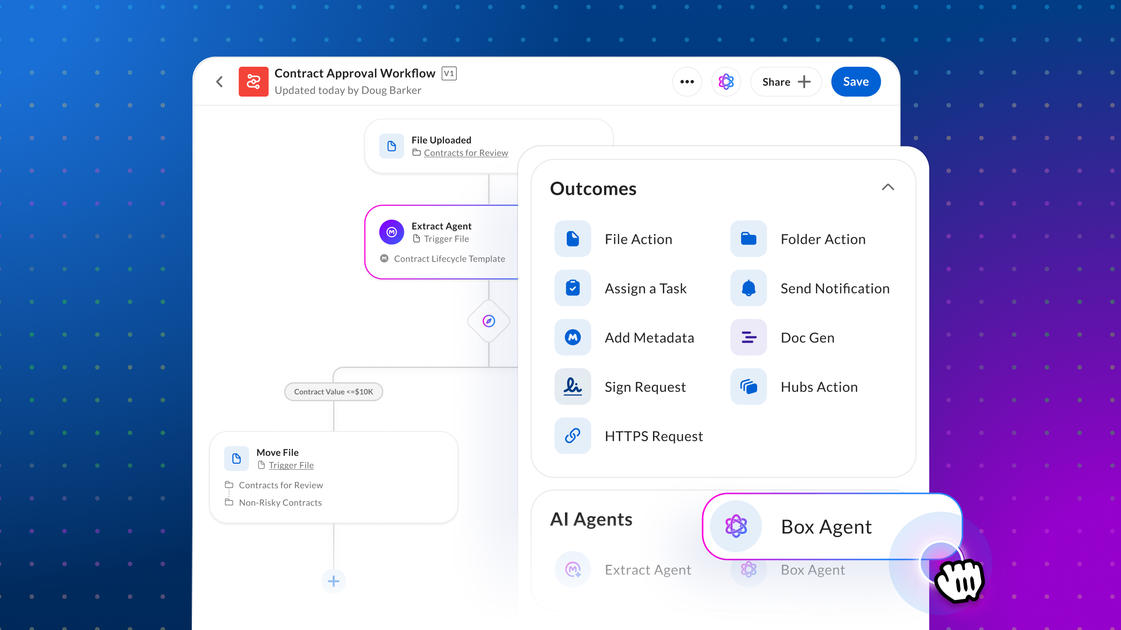Click the highlighted Box Agent atom icon
Image resolution: width=1121 pixels, height=630 pixels.
point(736,526)
